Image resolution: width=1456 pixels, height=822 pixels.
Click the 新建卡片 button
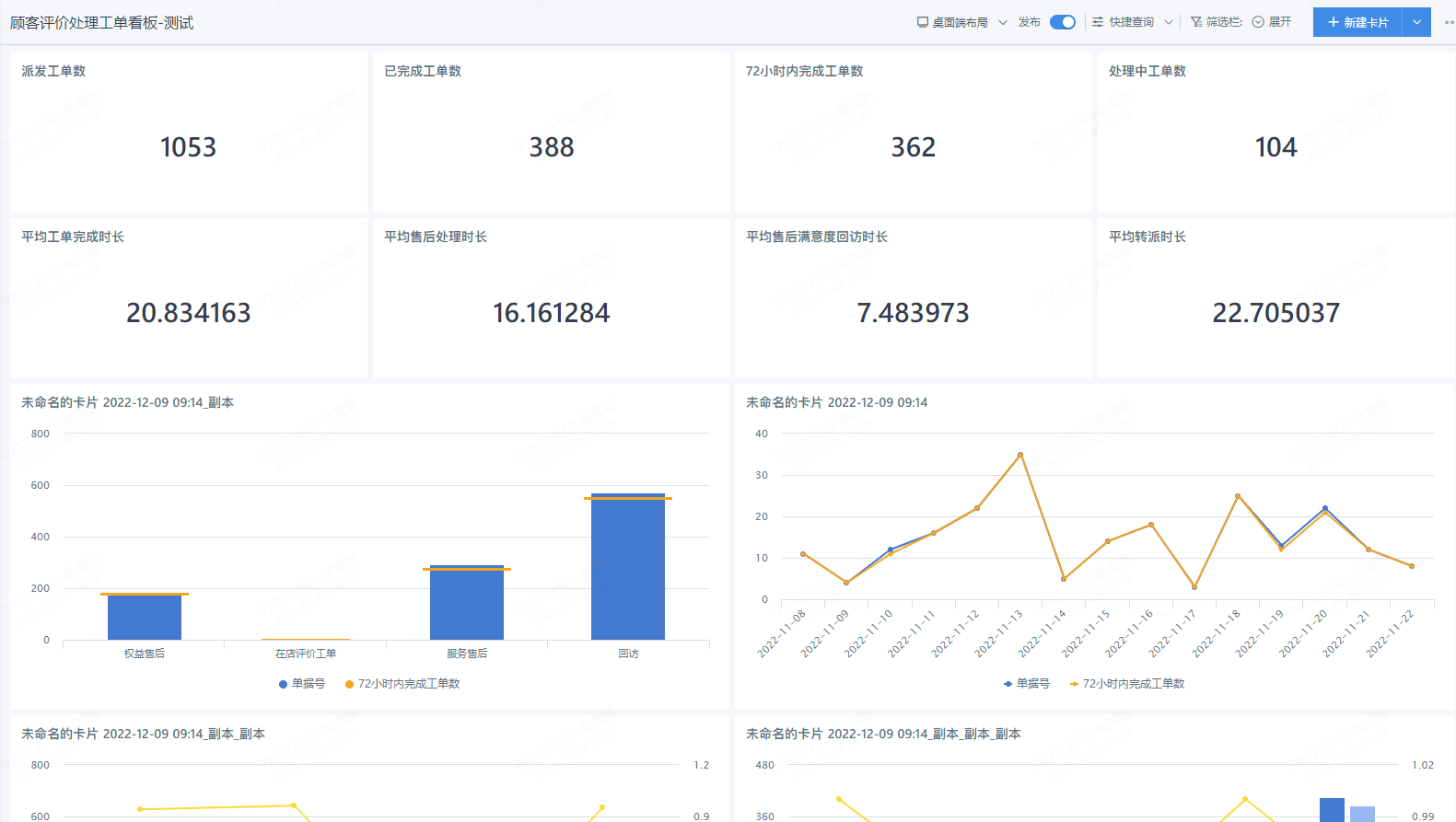(1357, 22)
